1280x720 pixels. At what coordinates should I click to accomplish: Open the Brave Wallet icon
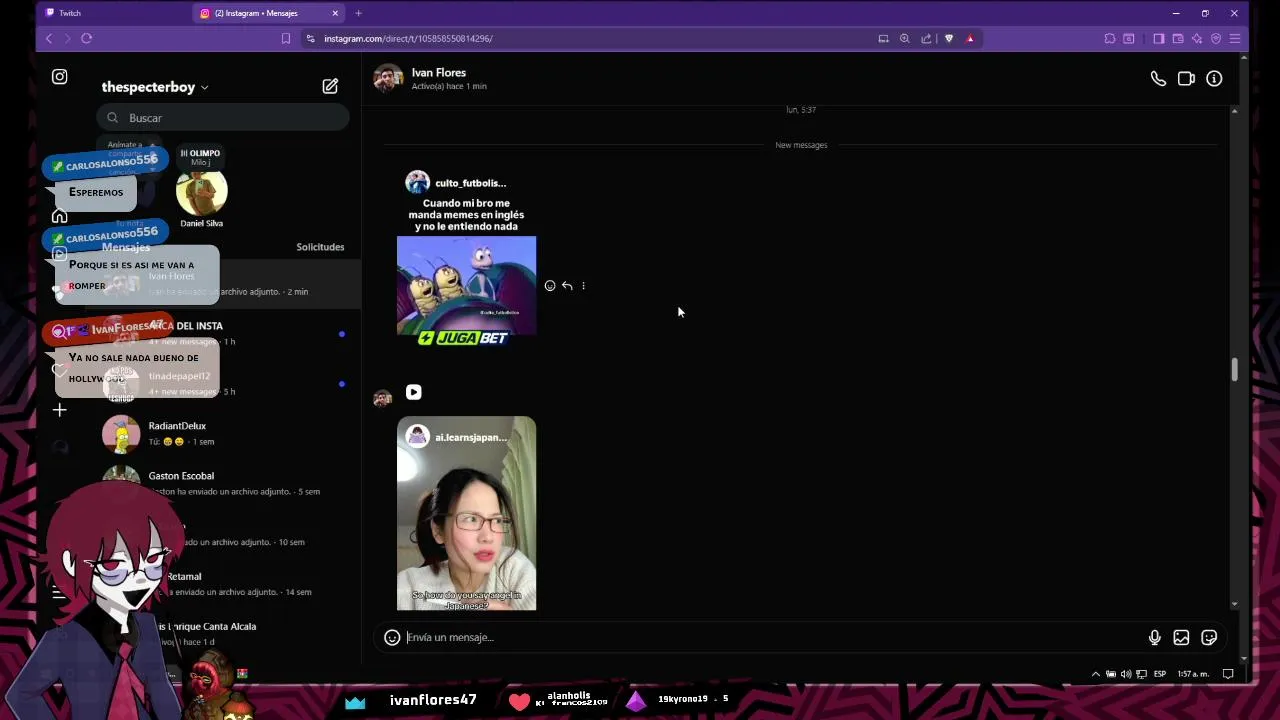tap(1178, 38)
